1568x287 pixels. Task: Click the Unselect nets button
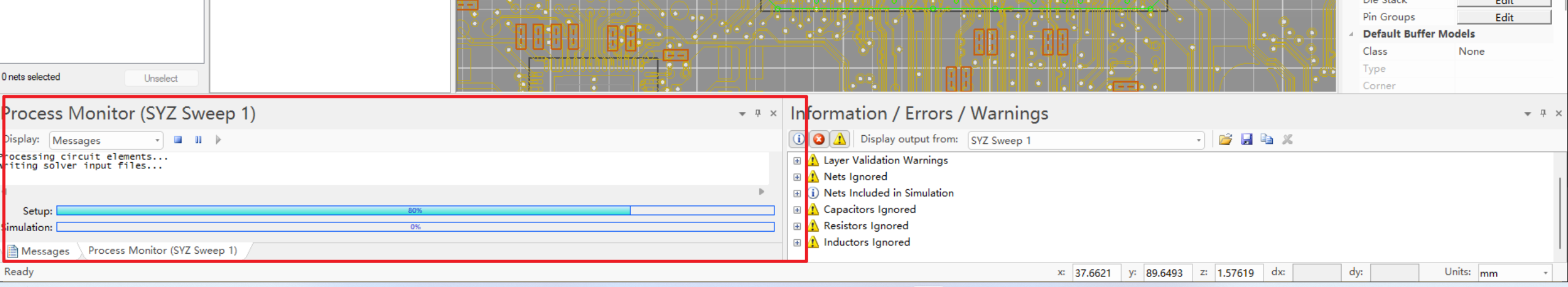coord(161,78)
